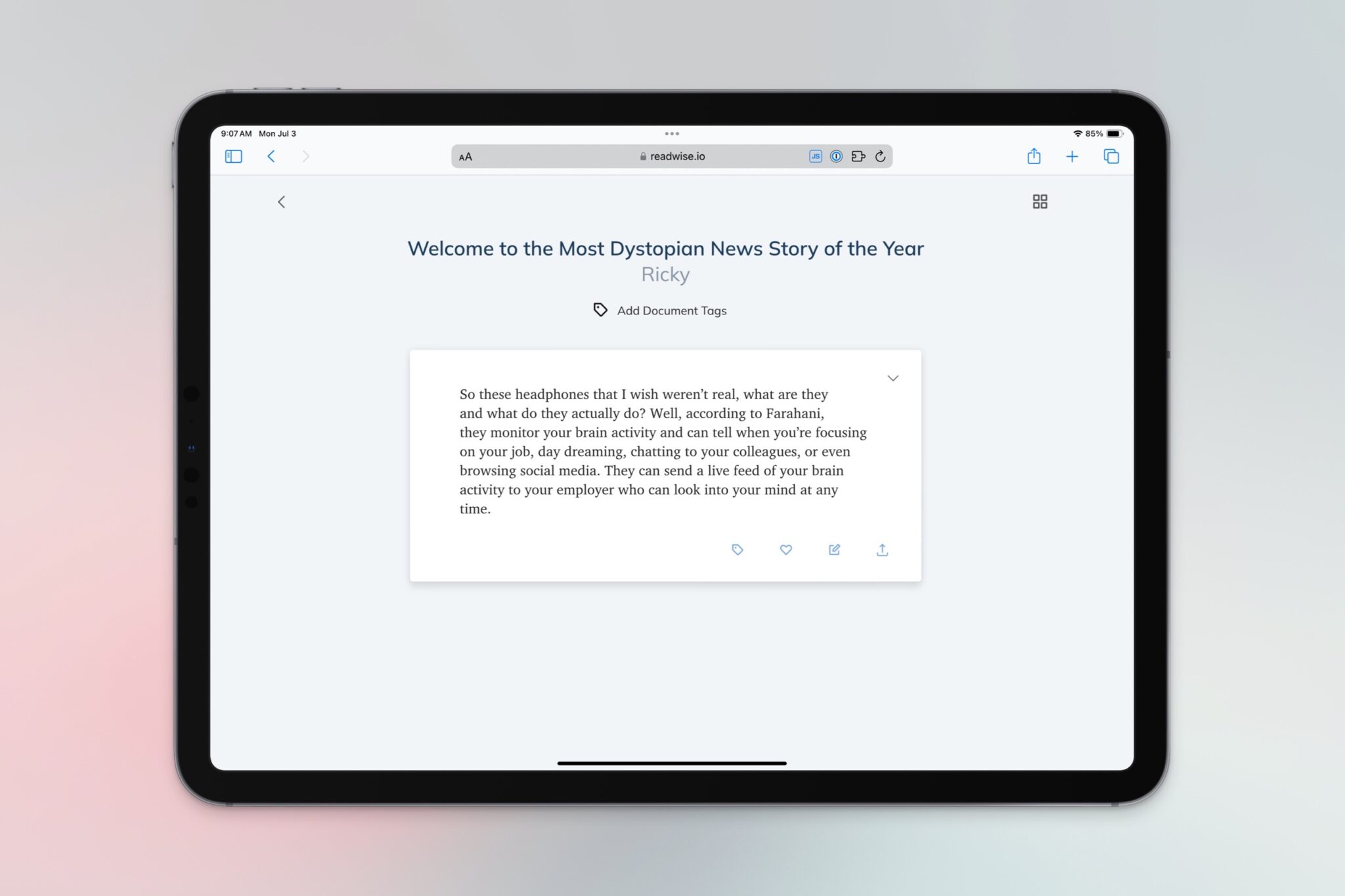Open the author link labeled Ricky
The width and height of the screenshot is (1345, 896).
point(665,274)
